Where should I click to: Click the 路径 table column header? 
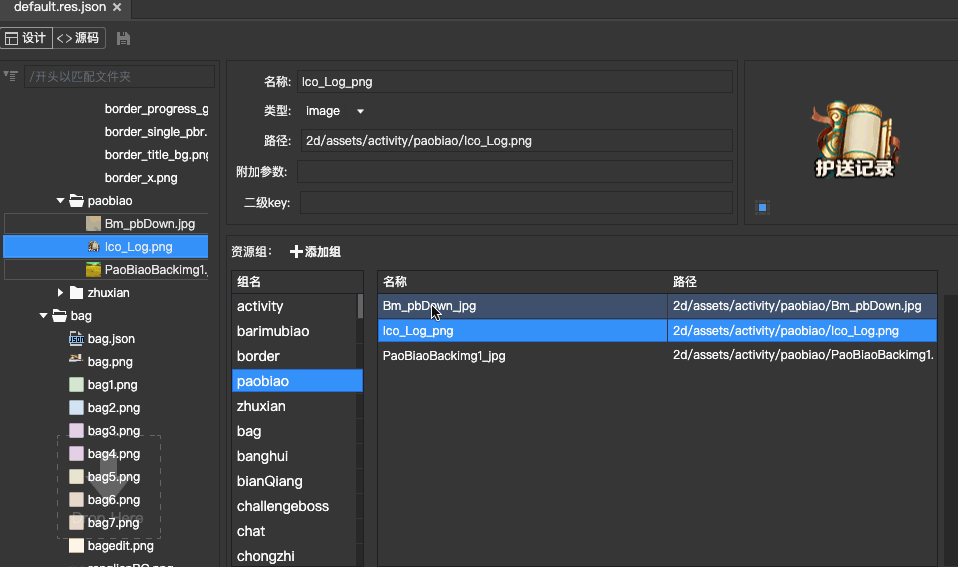[802, 282]
